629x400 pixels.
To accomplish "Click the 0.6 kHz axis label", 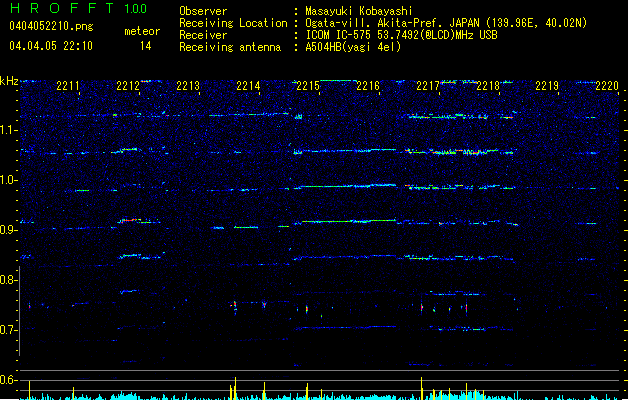I will pyautogui.click(x=9, y=380).
